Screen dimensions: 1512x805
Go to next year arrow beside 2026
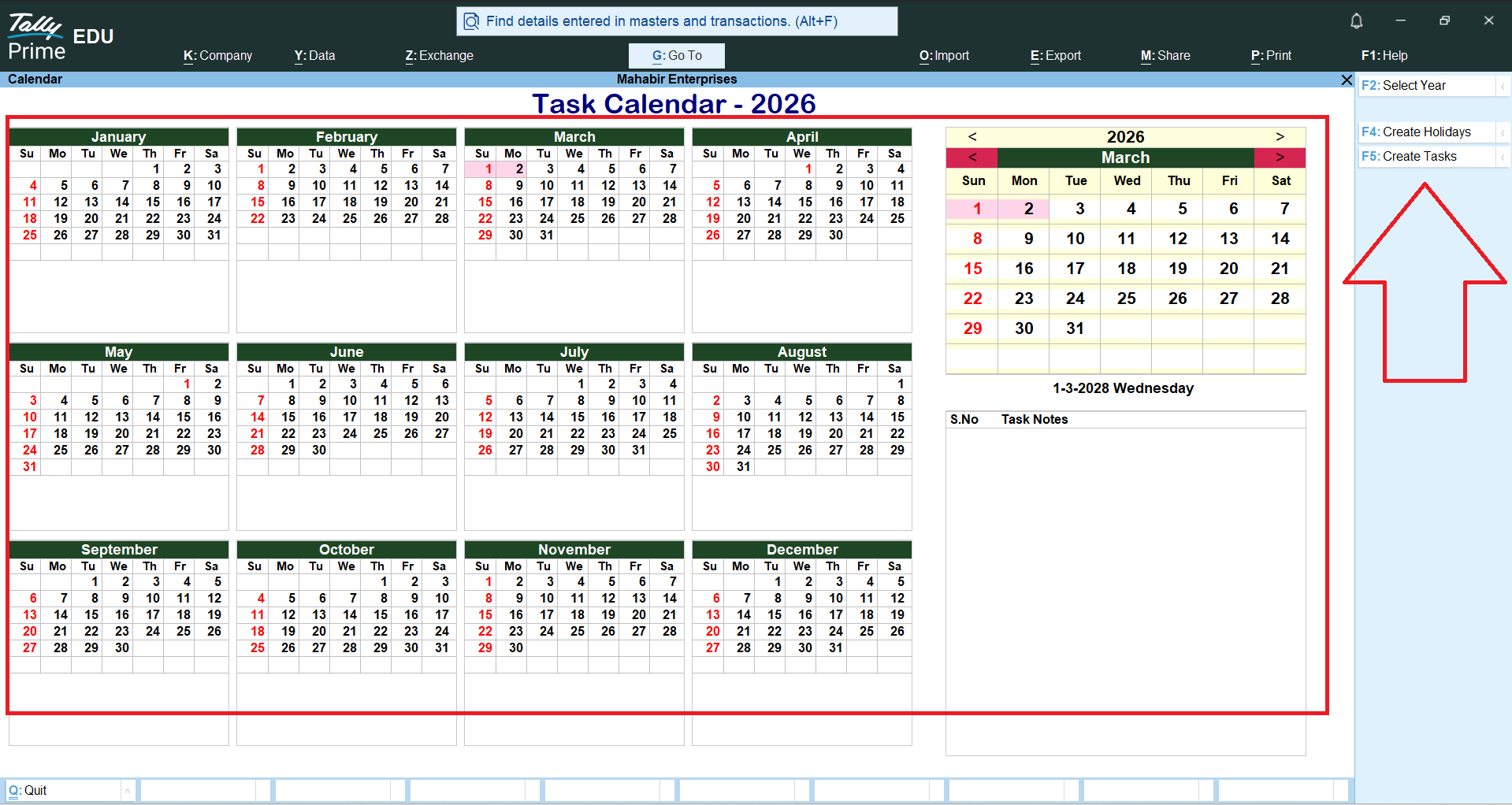pyautogui.click(x=1280, y=137)
